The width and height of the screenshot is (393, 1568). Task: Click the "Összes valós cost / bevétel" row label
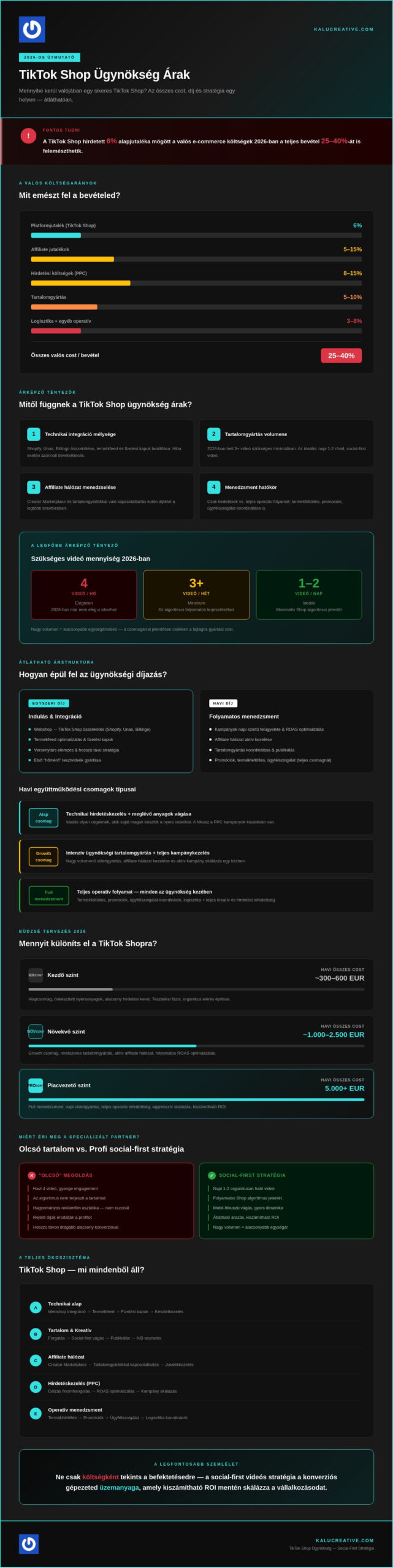[65, 355]
